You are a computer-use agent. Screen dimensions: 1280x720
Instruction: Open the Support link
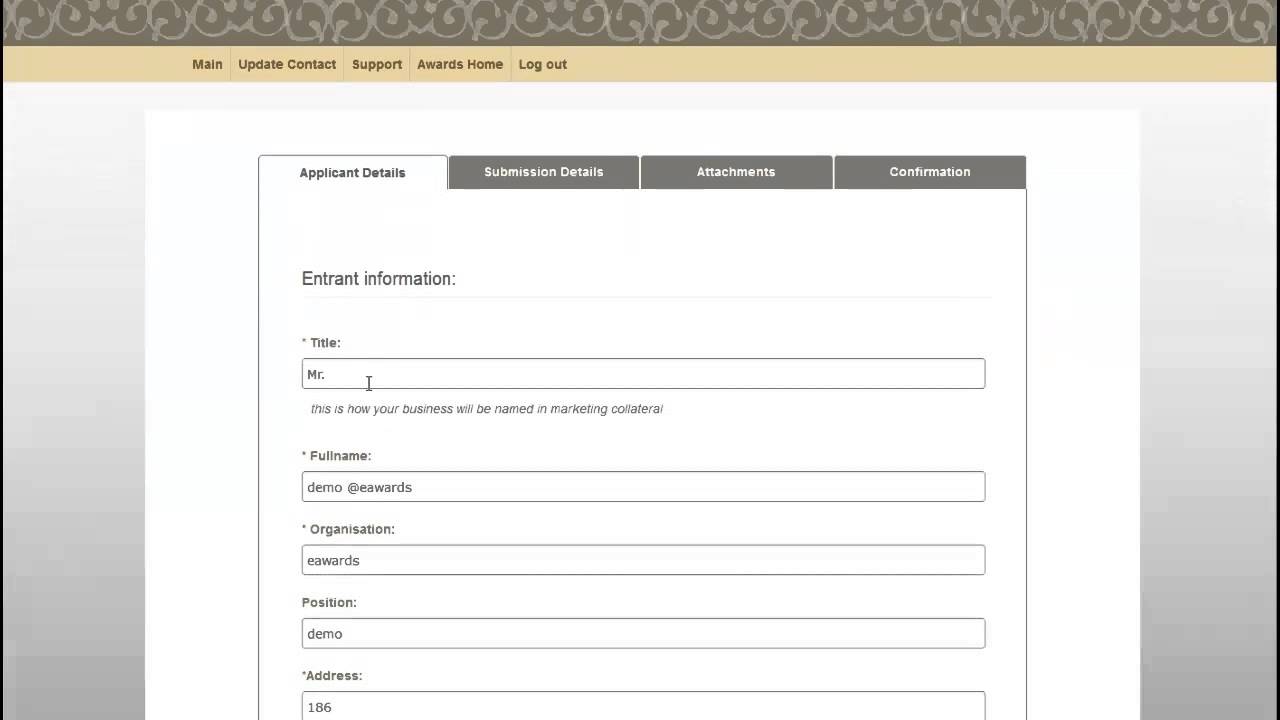377,64
